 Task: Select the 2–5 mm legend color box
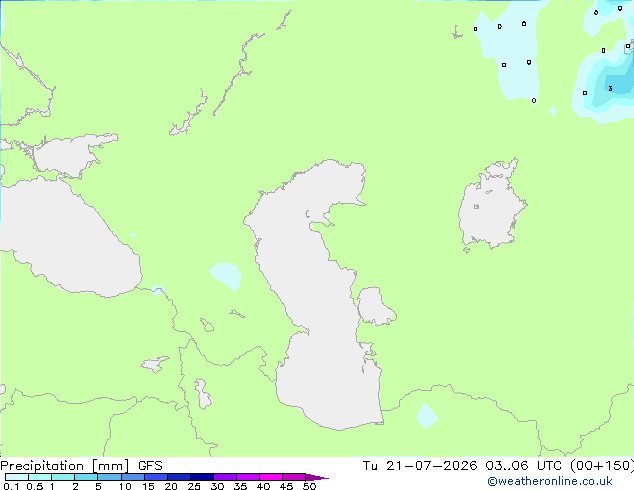pyautogui.click(x=86, y=477)
